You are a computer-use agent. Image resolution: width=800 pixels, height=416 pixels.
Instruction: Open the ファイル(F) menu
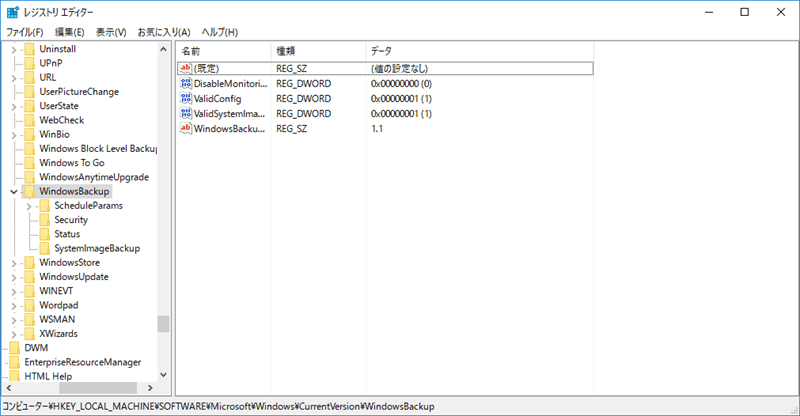24,32
